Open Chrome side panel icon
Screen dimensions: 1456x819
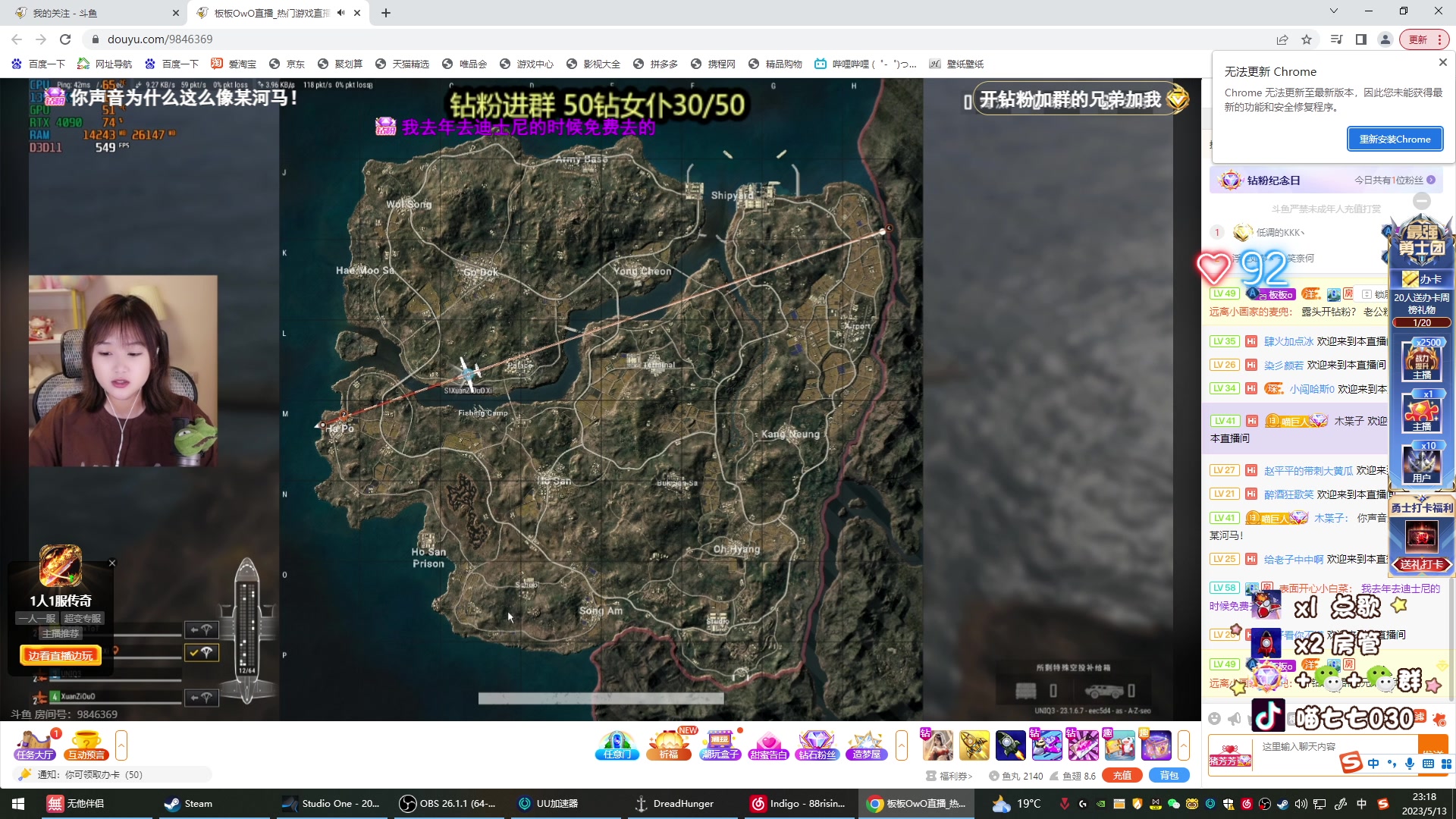1361,39
